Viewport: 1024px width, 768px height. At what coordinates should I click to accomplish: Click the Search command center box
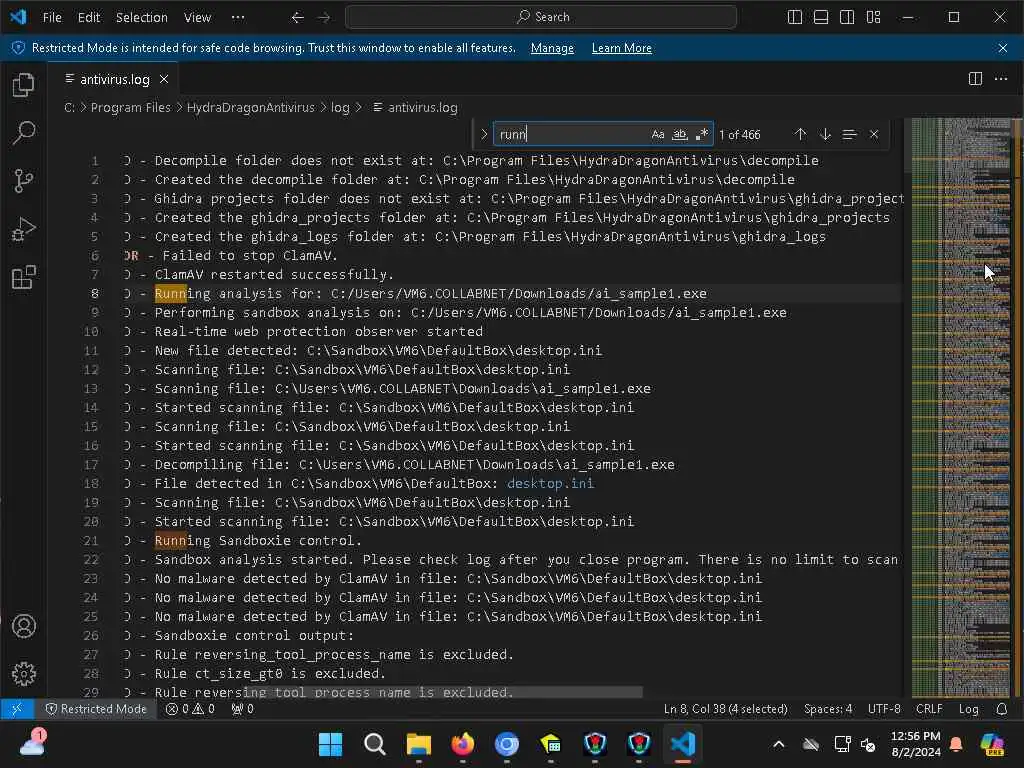[x=541, y=17]
